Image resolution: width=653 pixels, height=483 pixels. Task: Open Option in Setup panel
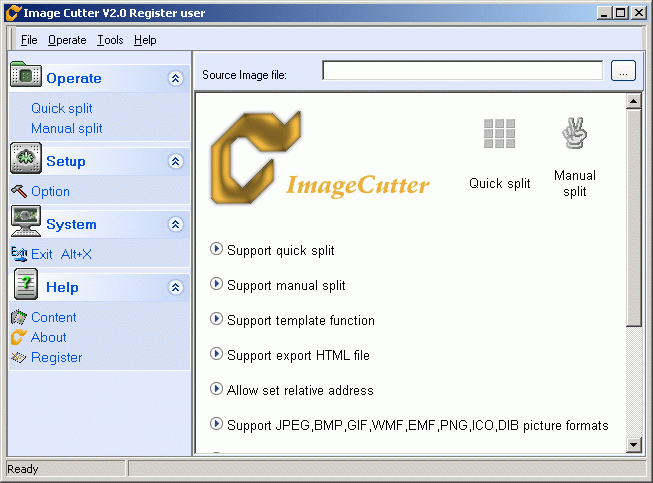[x=50, y=192]
